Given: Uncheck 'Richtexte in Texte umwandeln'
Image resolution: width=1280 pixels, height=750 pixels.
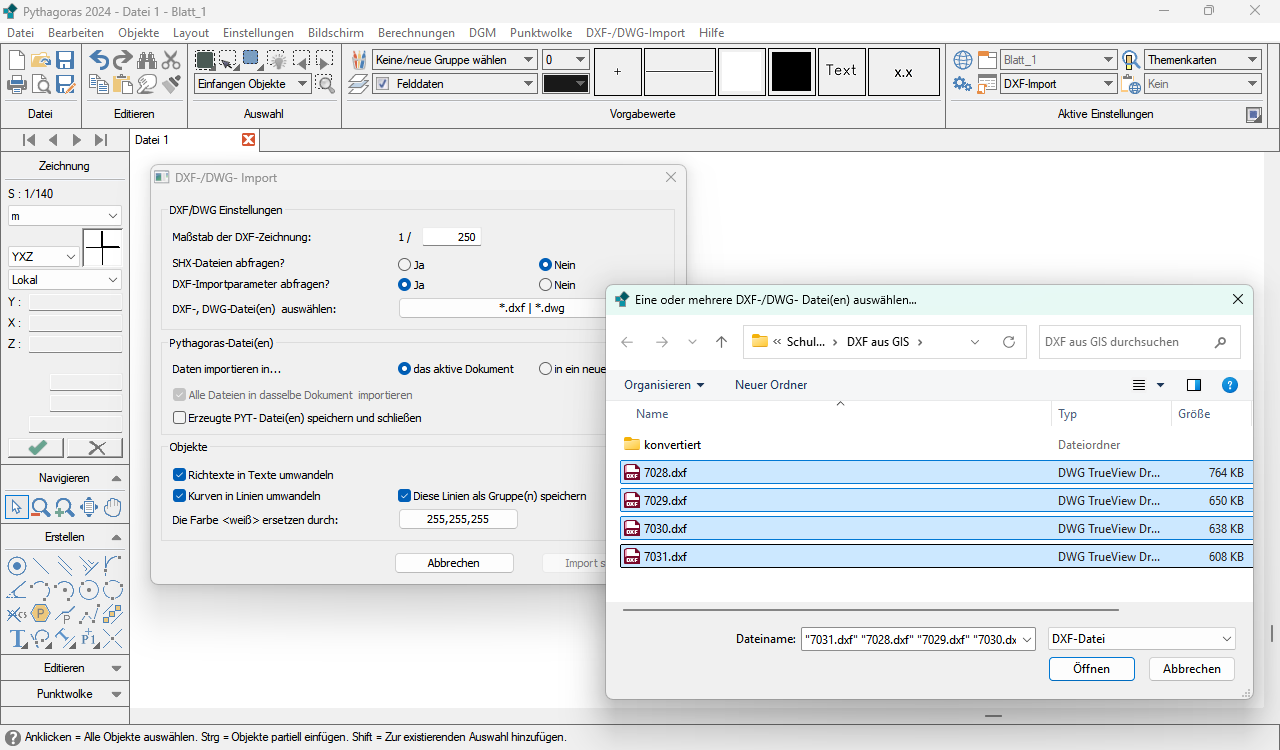Looking at the screenshot, I should (x=180, y=475).
